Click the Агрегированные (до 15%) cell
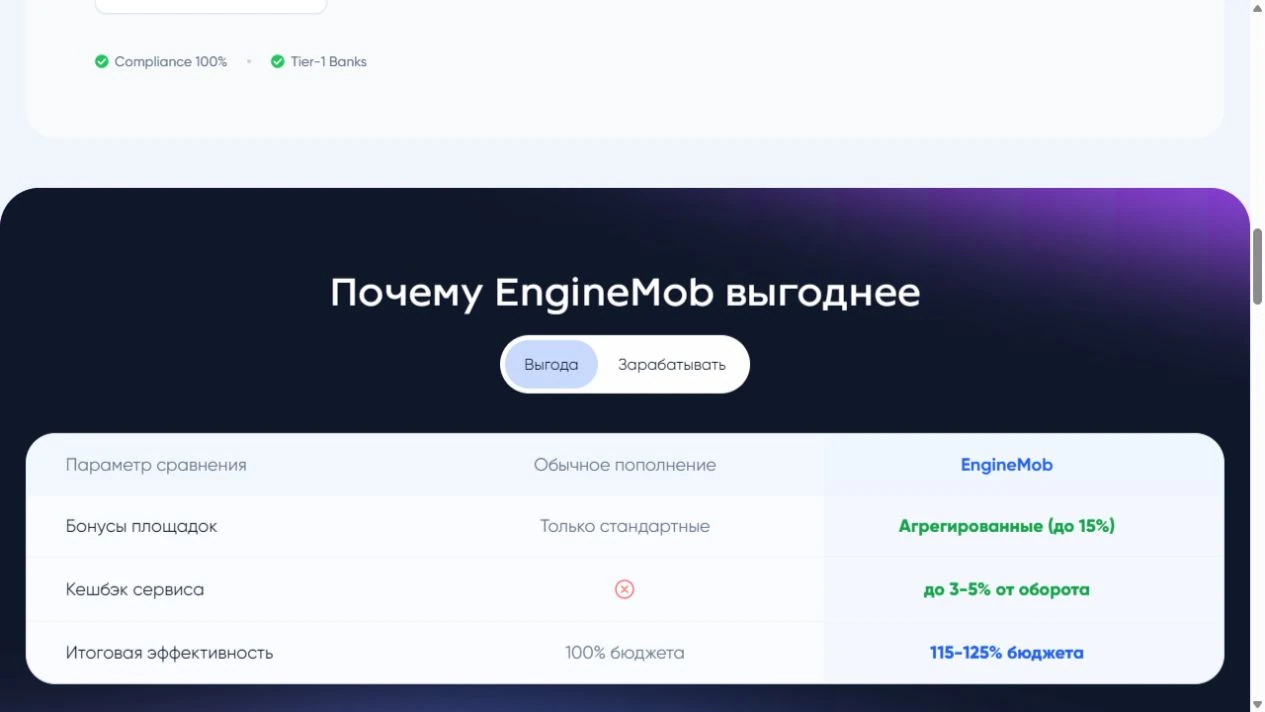The width and height of the screenshot is (1265, 712). [1007, 526]
